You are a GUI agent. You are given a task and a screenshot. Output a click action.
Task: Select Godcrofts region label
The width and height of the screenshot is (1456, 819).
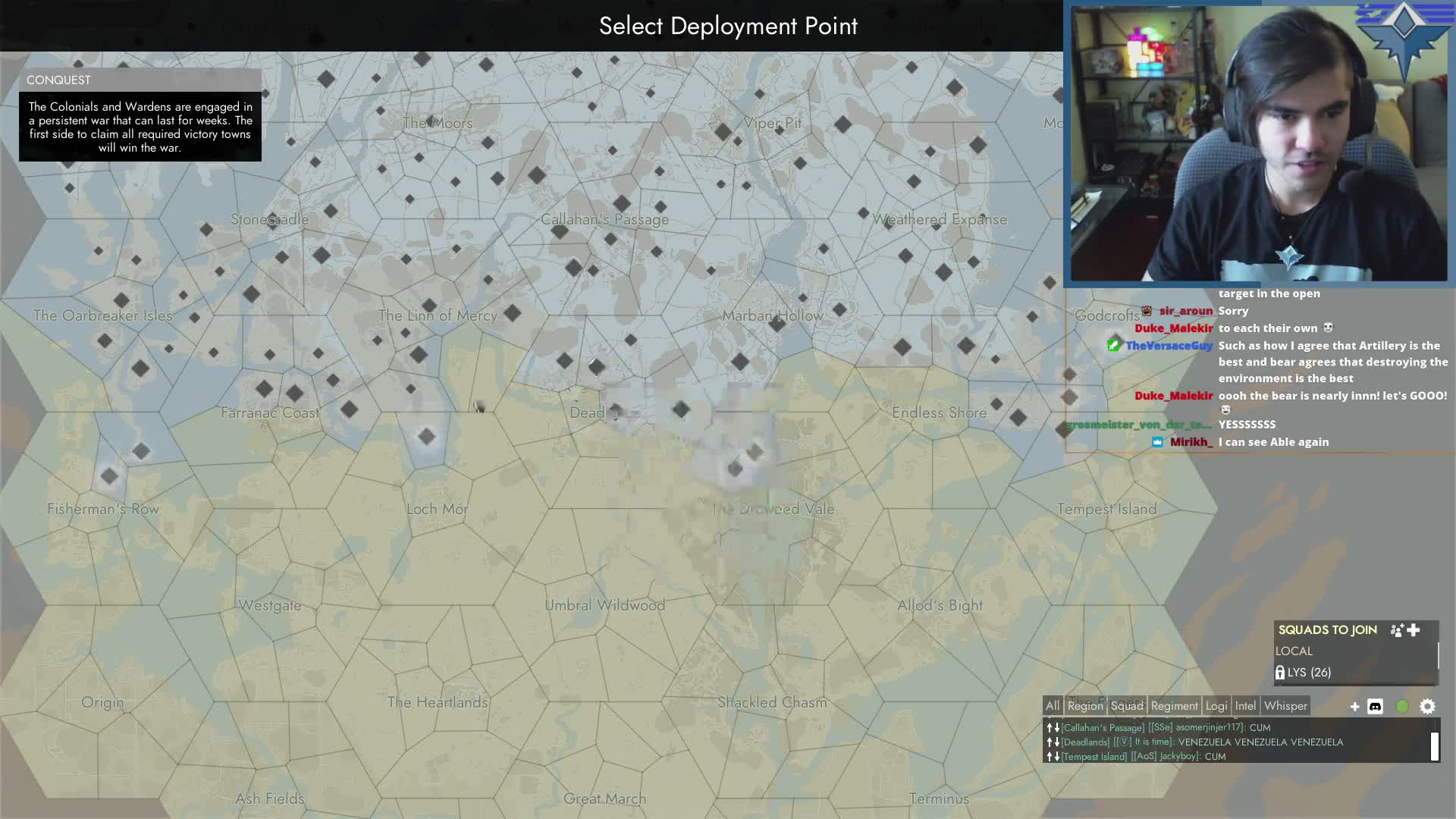coord(1107,315)
